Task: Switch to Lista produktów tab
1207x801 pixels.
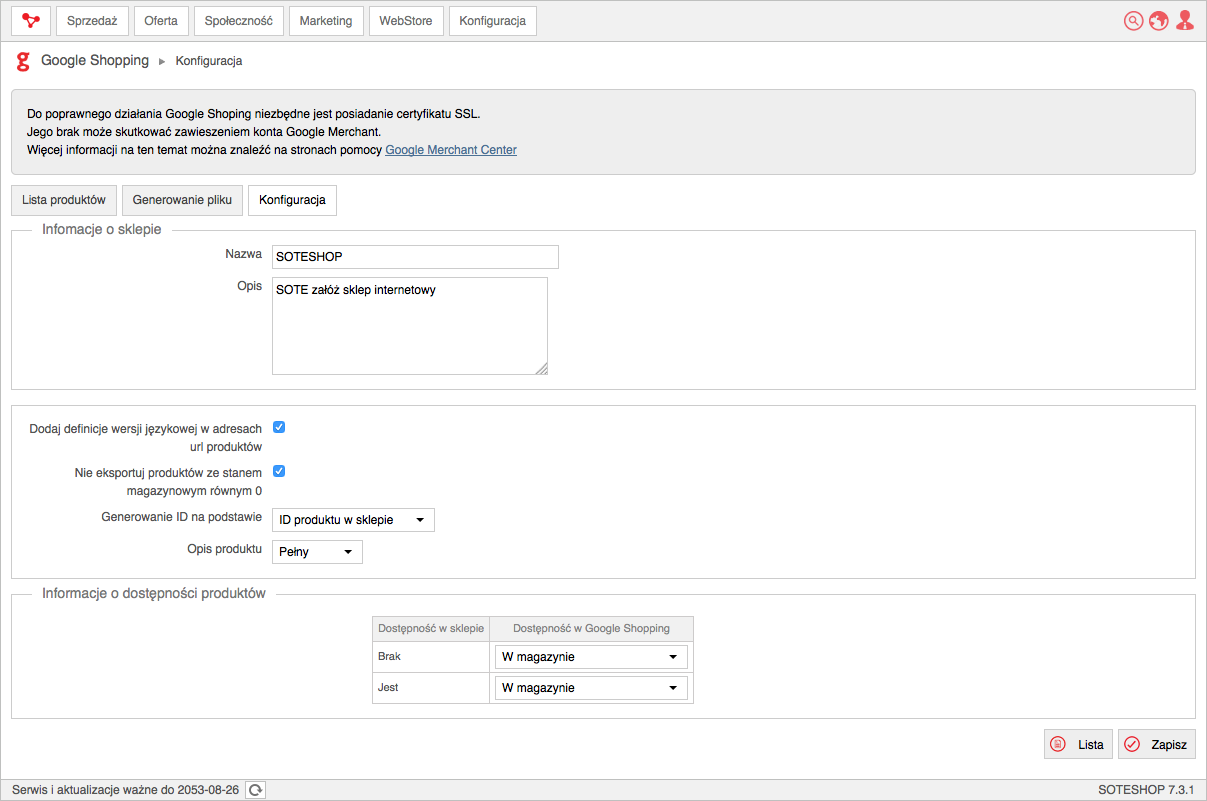Action: (x=64, y=200)
